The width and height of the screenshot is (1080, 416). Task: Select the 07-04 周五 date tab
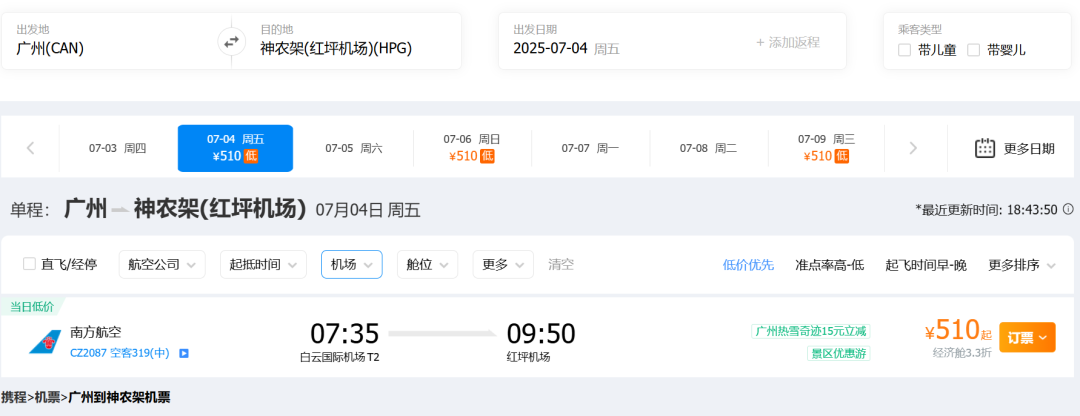236,148
